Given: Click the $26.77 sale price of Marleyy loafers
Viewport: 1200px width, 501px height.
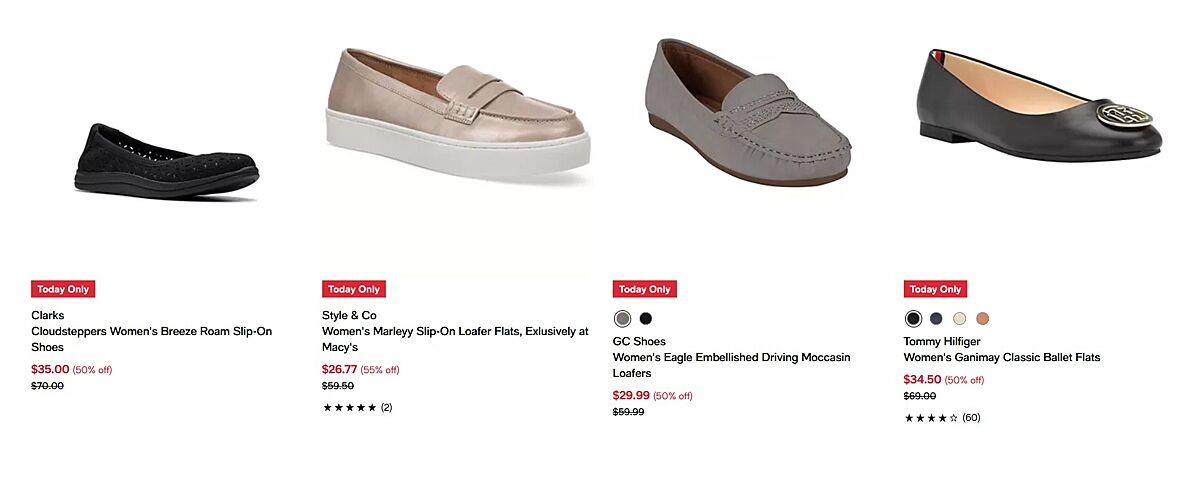Looking at the screenshot, I should [339, 369].
